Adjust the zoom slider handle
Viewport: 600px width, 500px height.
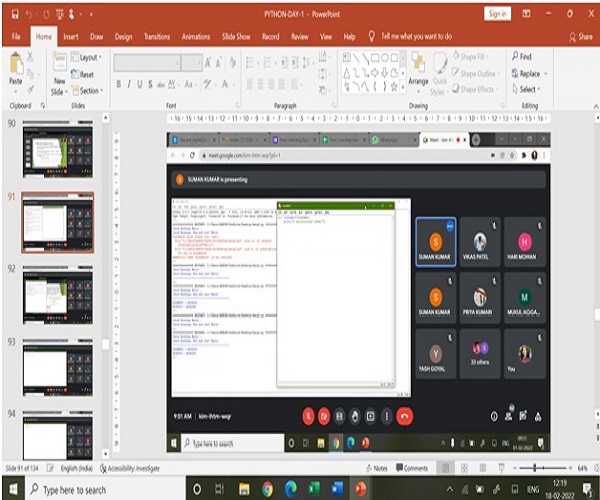pos(535,467)
